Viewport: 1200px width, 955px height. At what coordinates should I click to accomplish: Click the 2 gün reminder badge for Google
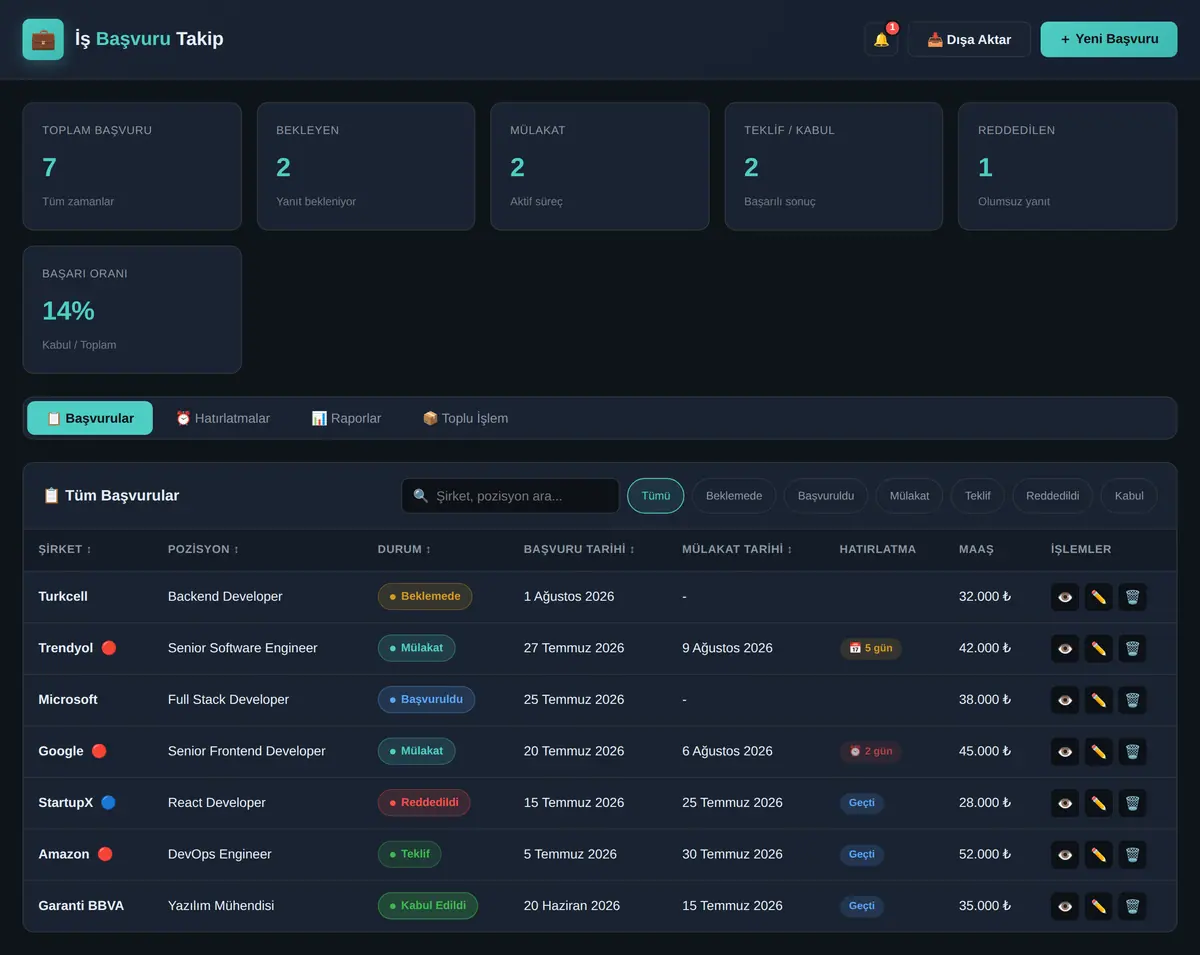point(871,751)
